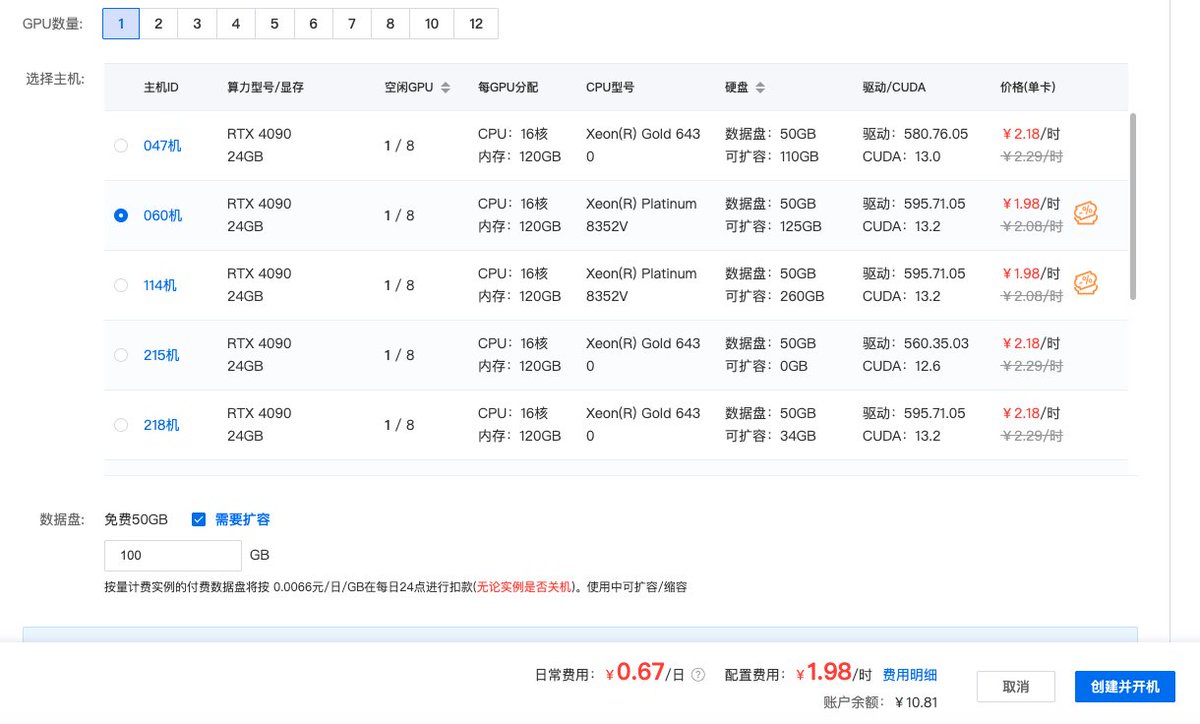
Task: Open the 047机 host link
Action: (162, 145)
